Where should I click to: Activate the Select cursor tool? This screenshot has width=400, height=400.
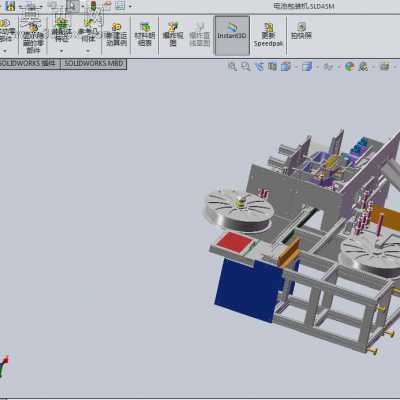point(73,6)
